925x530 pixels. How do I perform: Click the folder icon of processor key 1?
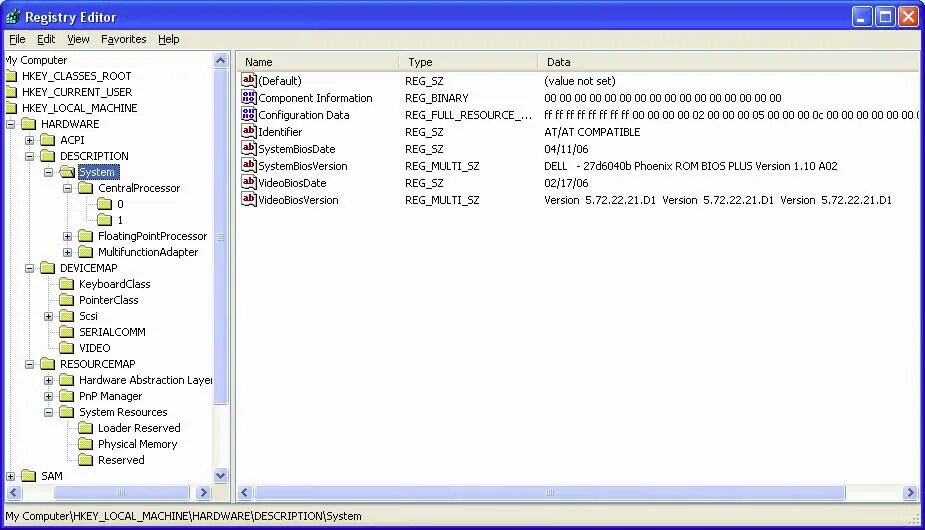click(105, 220)
